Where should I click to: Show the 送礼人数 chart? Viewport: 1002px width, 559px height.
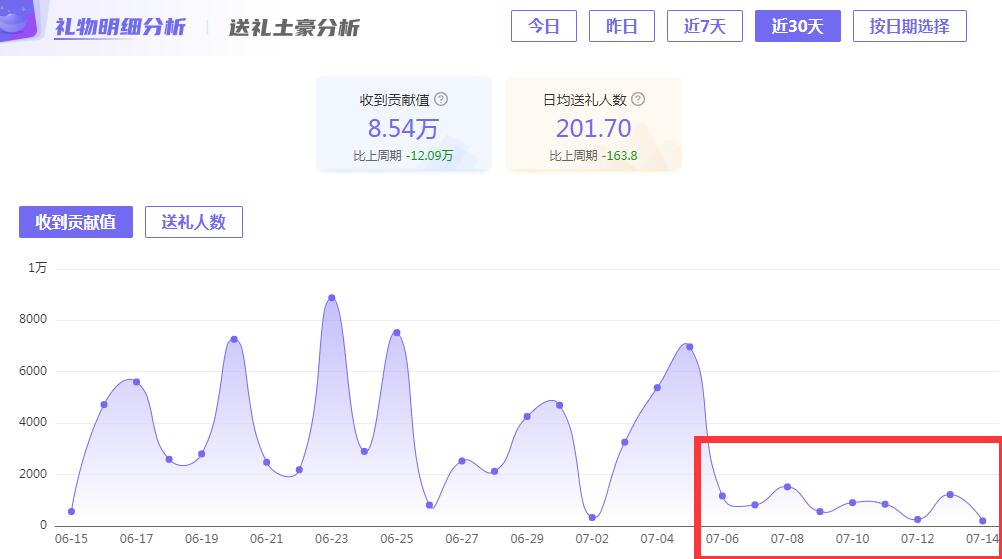click(194, 222)
